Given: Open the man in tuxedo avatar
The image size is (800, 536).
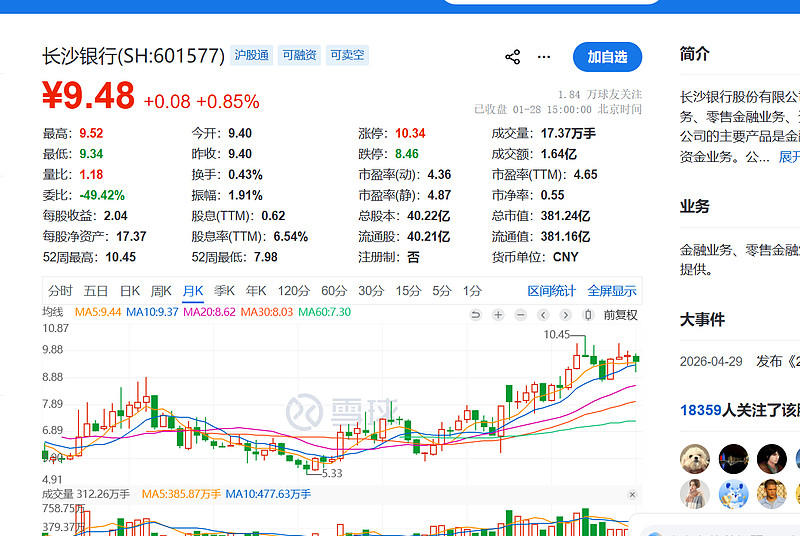Looking at the screenshot, I should tap(771, 494).
